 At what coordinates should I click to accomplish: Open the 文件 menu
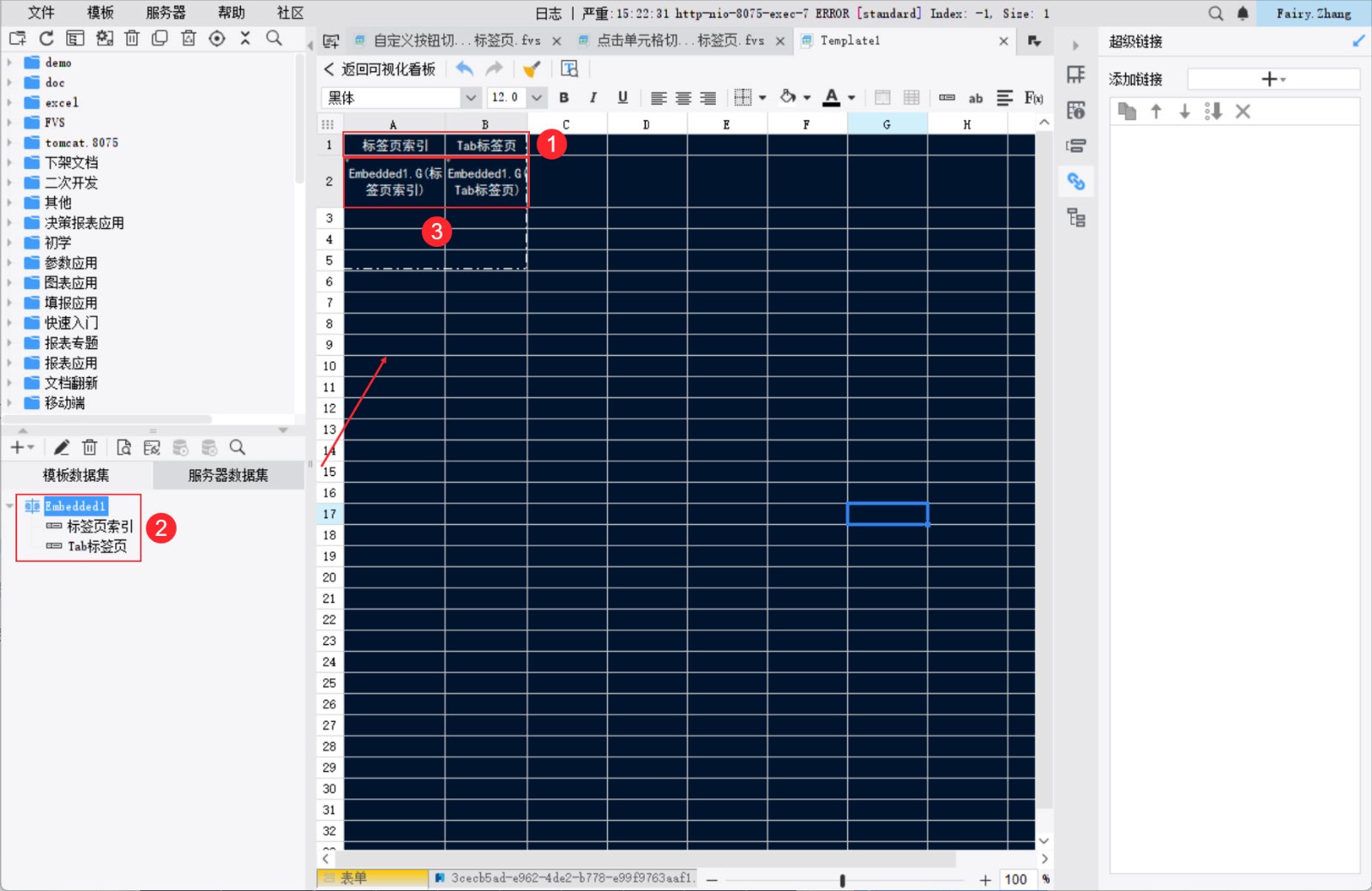pos(40,13)
